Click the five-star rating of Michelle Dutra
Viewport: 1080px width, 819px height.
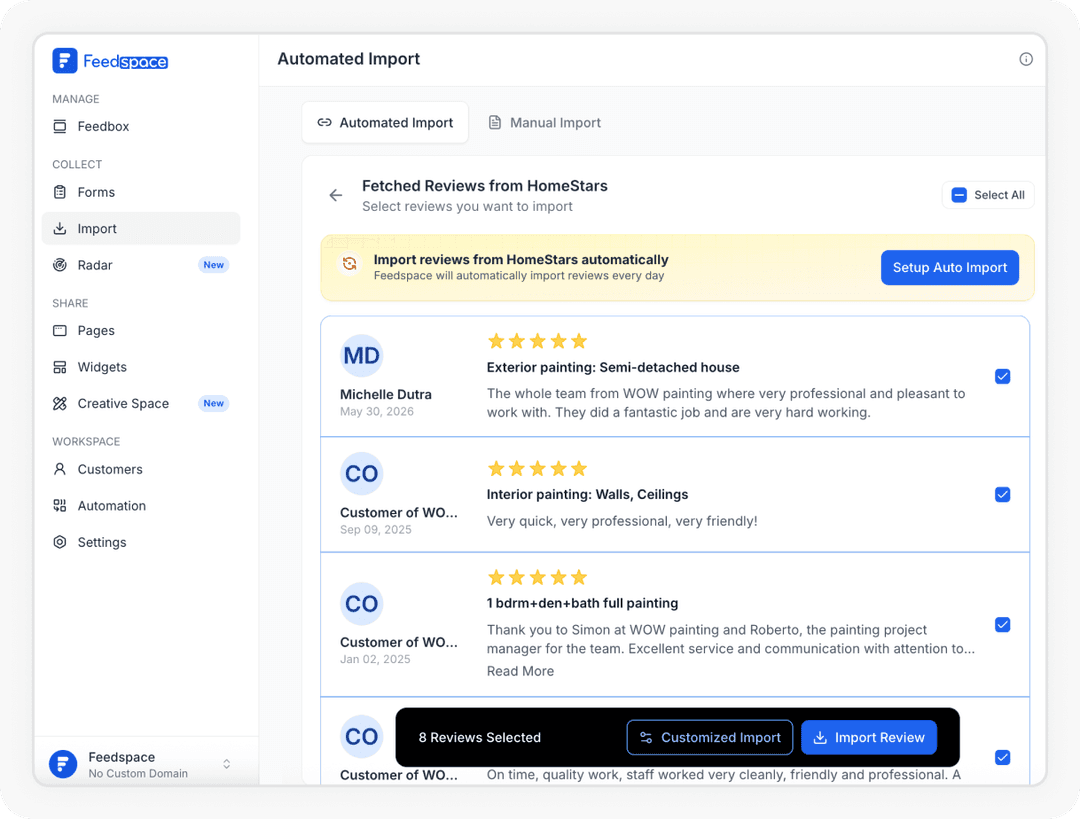537,341
